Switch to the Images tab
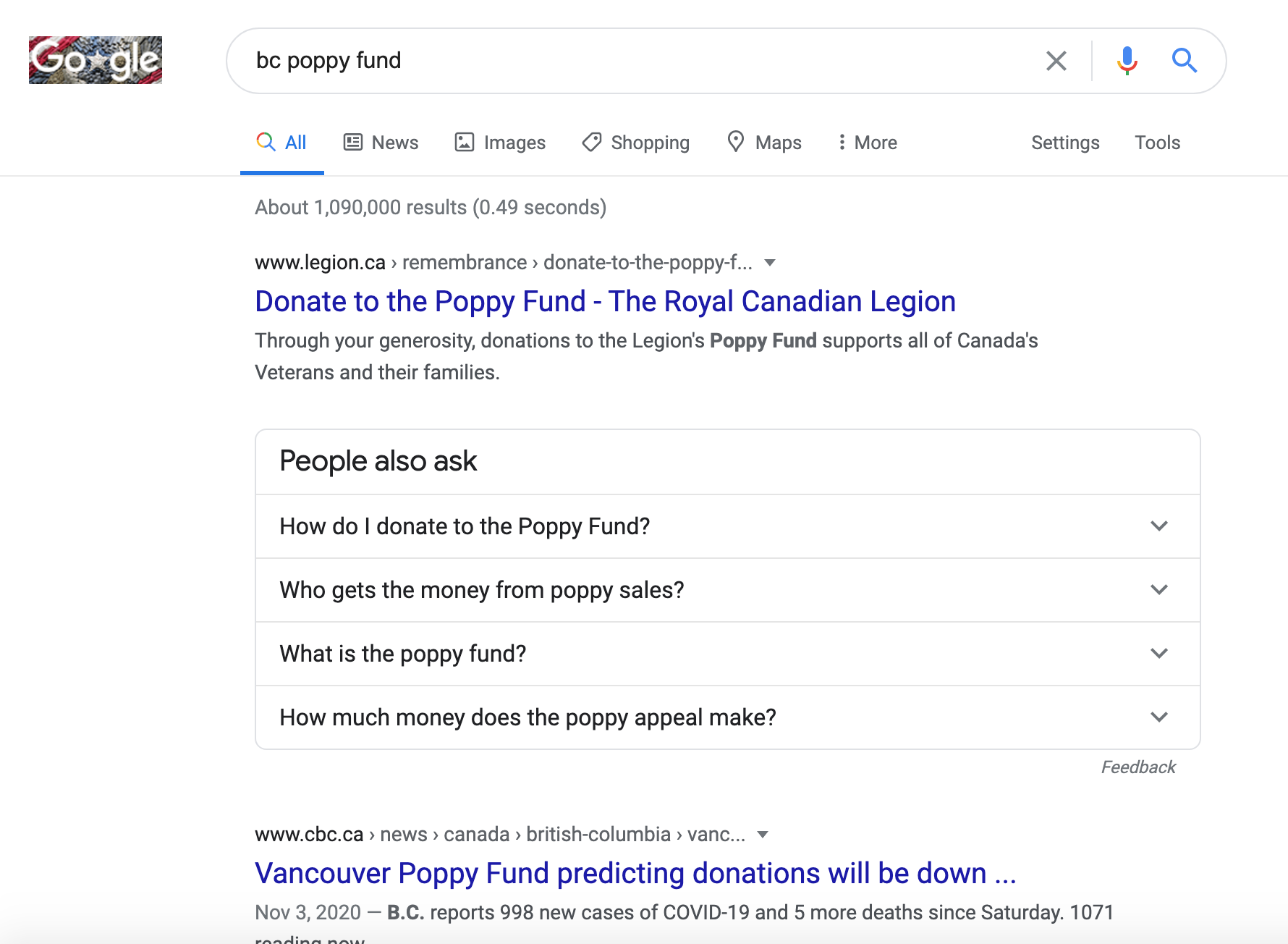Image resolution: width=1288 pixels, height=944 pixels. click(500, 143)
